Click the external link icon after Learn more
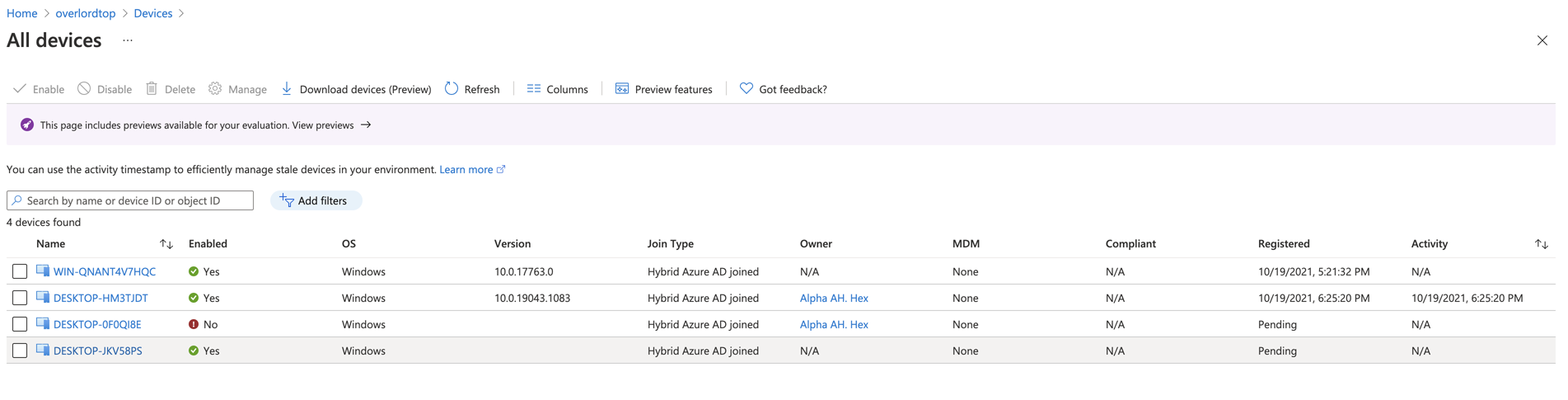1568x400 pixels. click(501, 169)
